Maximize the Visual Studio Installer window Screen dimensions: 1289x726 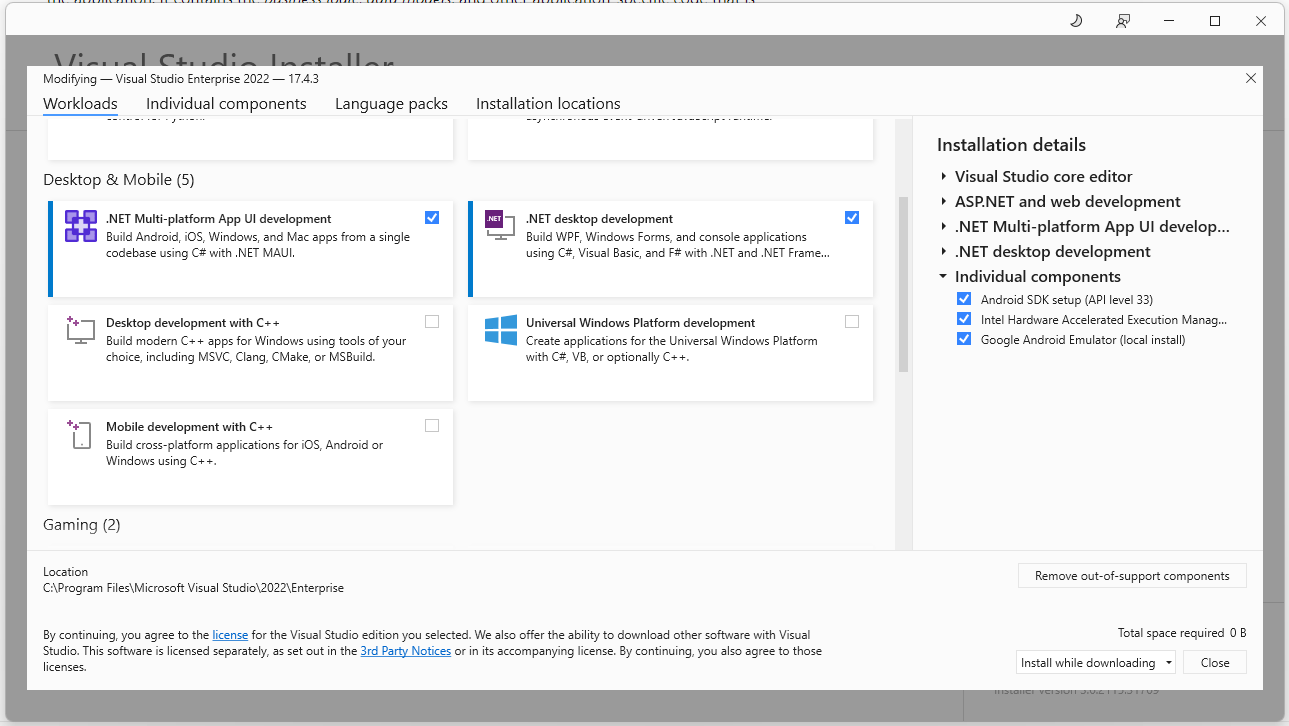click(x=1215, y=21)
